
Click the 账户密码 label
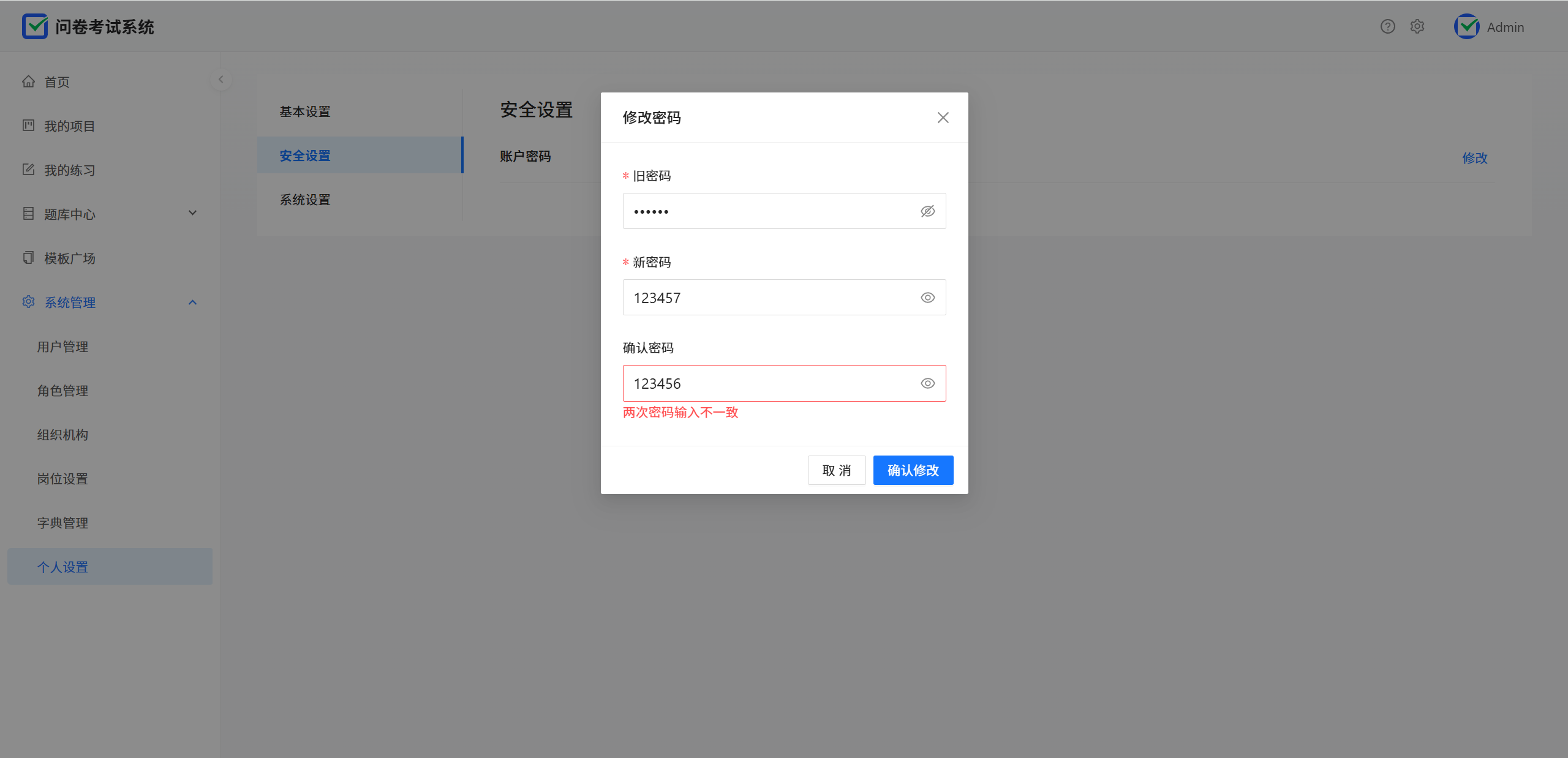point(526,156)
